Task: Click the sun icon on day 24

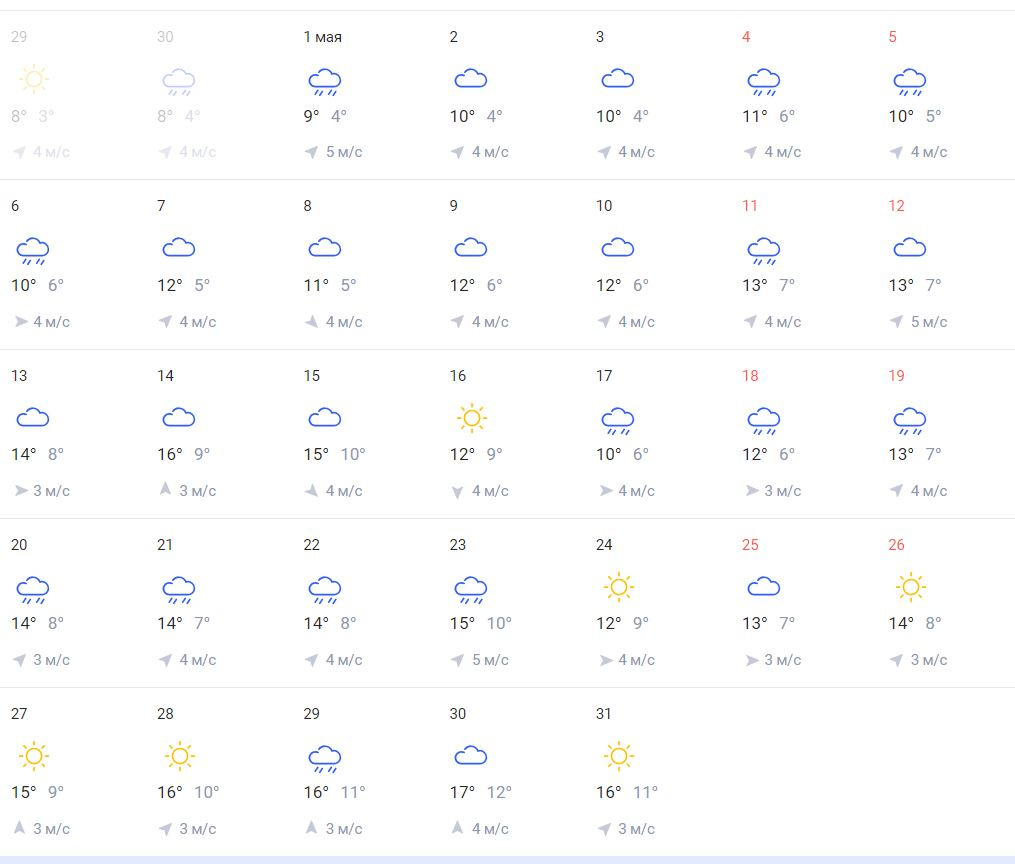Action: tap(618, 587)
